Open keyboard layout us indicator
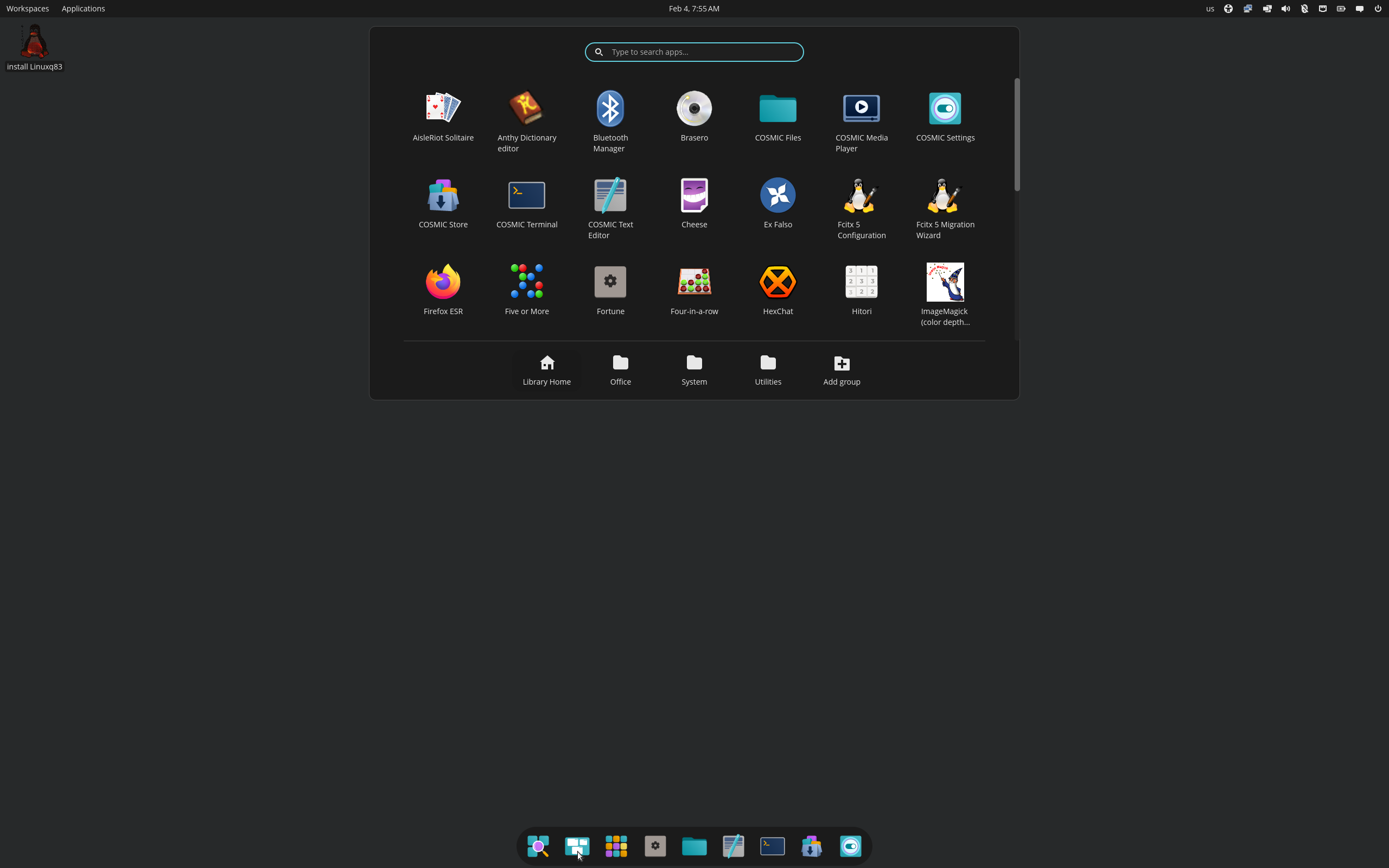 coord(1210,9)
